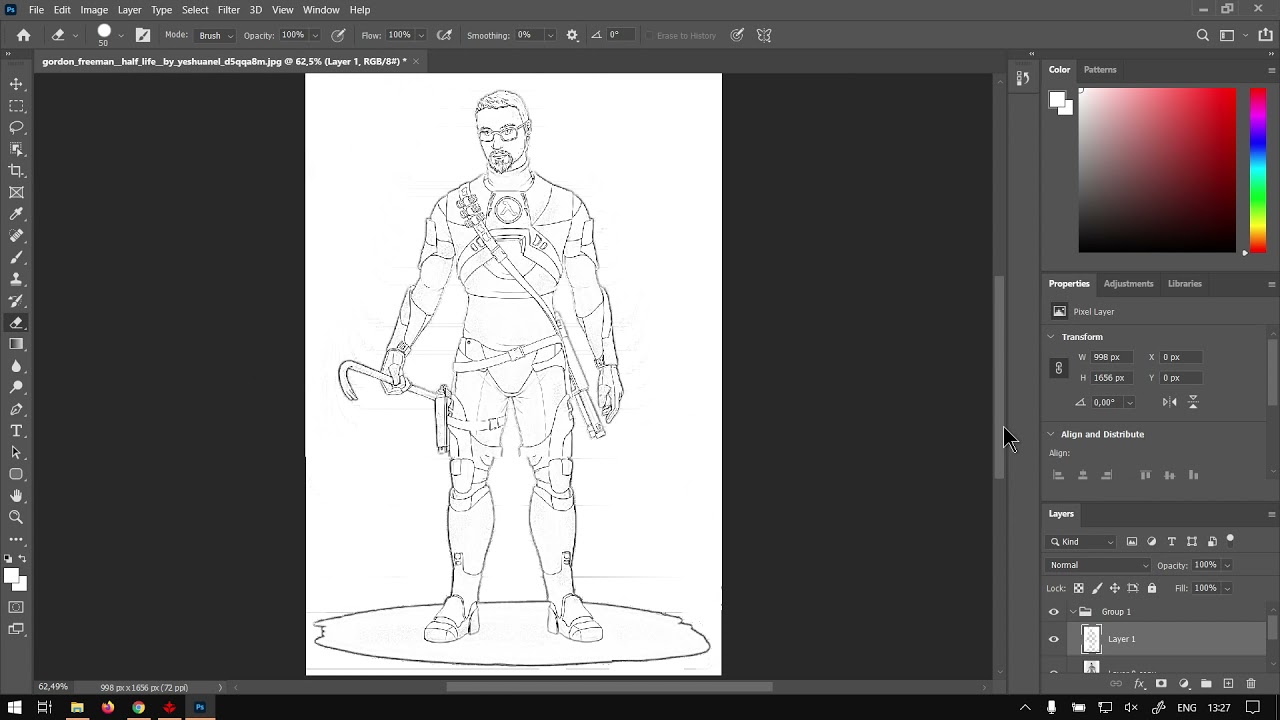This screenshot has height=720, width=1280.
Task: Select the Eyedropper tool
Action: coord(16,214)
